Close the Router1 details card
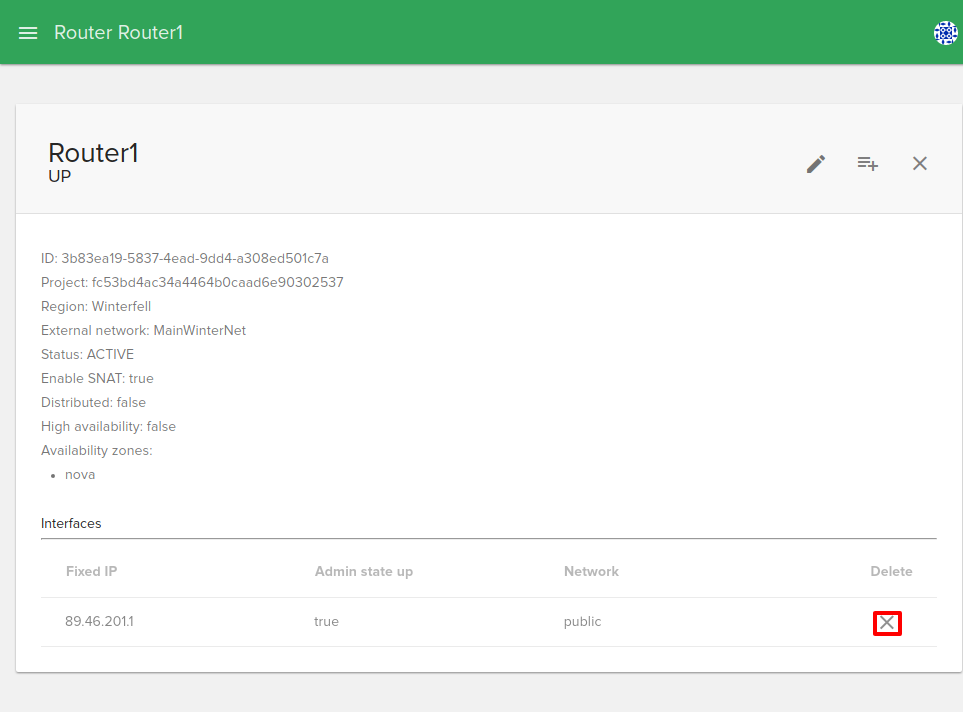Image resolution: width=963 pixels, height=712 pixels. (920, 164)
